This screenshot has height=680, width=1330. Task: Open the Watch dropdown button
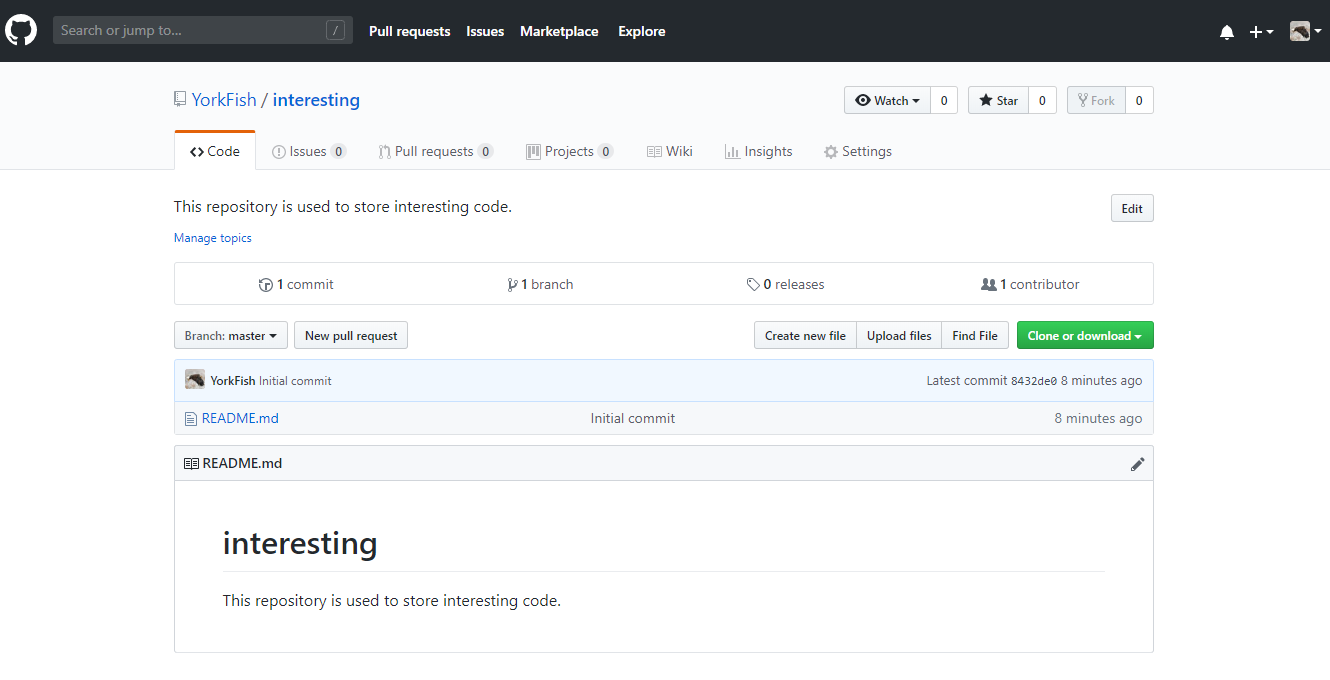[x=887, y=100]
